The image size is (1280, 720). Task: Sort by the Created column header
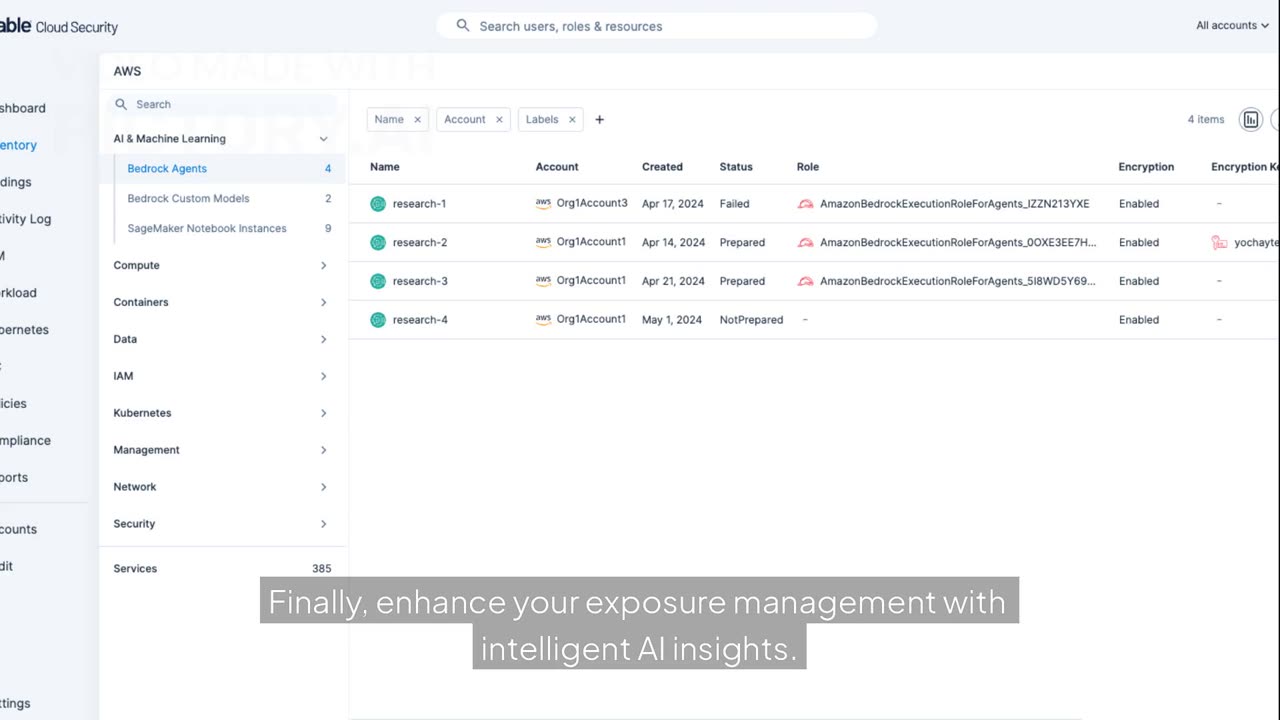[662, 167]
